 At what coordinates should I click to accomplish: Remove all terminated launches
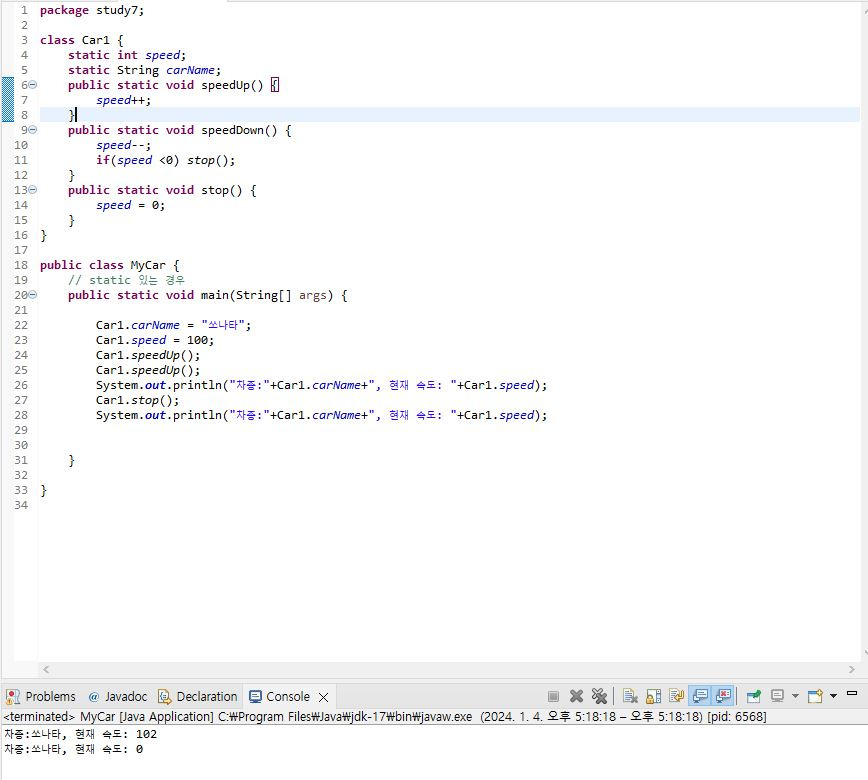600,697
